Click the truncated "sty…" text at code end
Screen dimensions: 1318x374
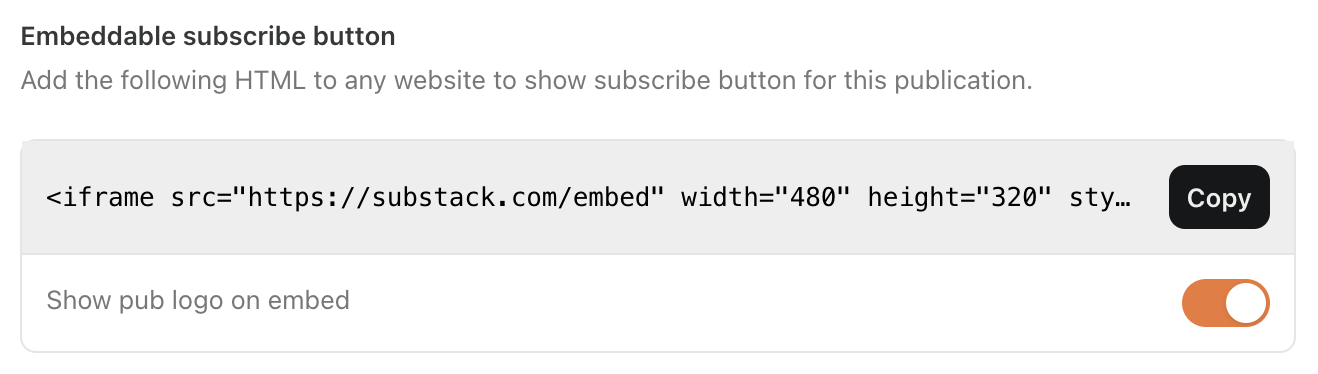click(1100, 198)
